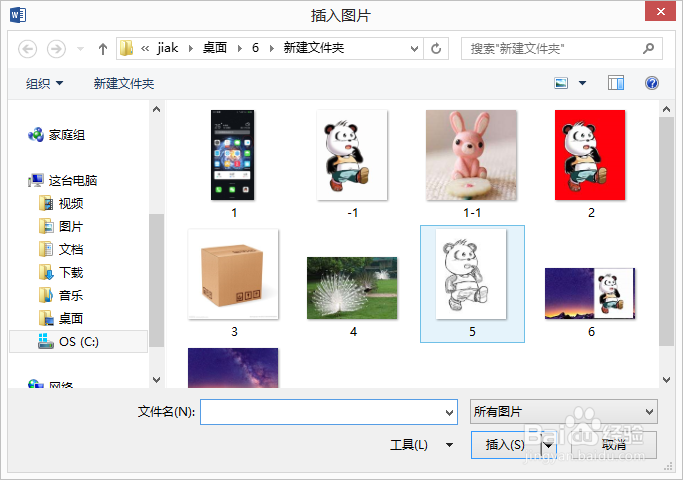Image resolution: width=683 pixels, height=480 pixels.
Task: Click the 视频 folder icon
Action: 46,203
